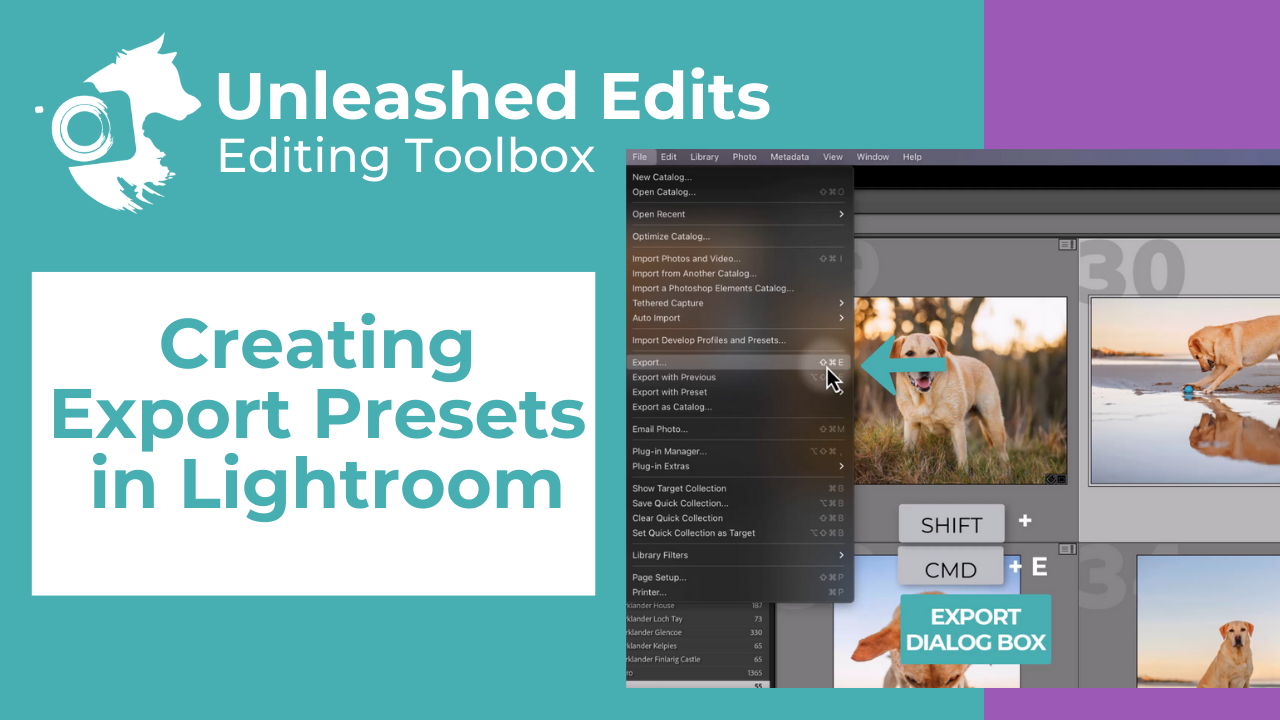Viewport: 1280px width, 720px height.
Task: Expand the Plug-in Extras submenu
Action: (739, 466)
